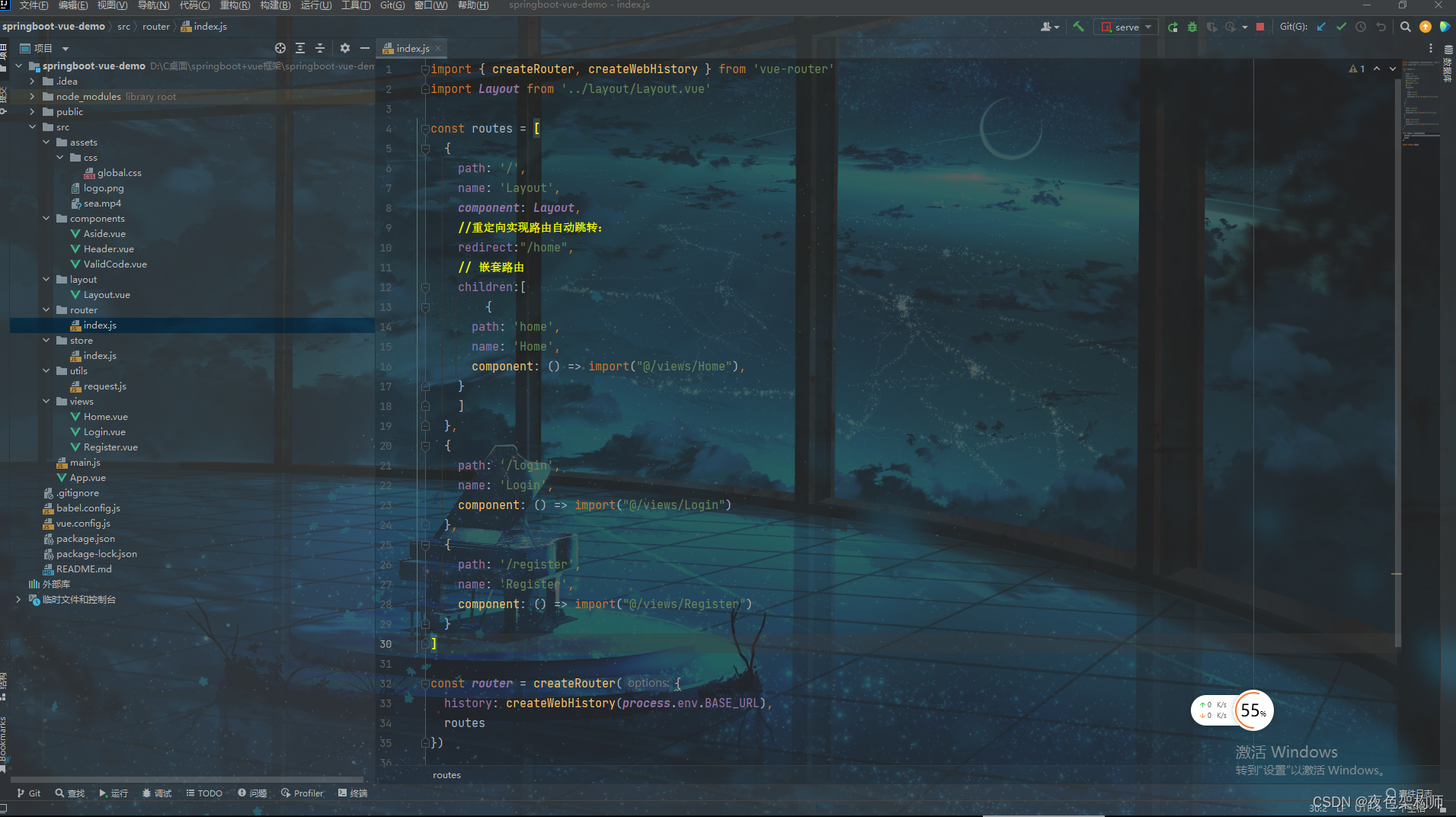
Task: Click the warning indicator showing 1 problem
Action: (x=1357, y=69)
